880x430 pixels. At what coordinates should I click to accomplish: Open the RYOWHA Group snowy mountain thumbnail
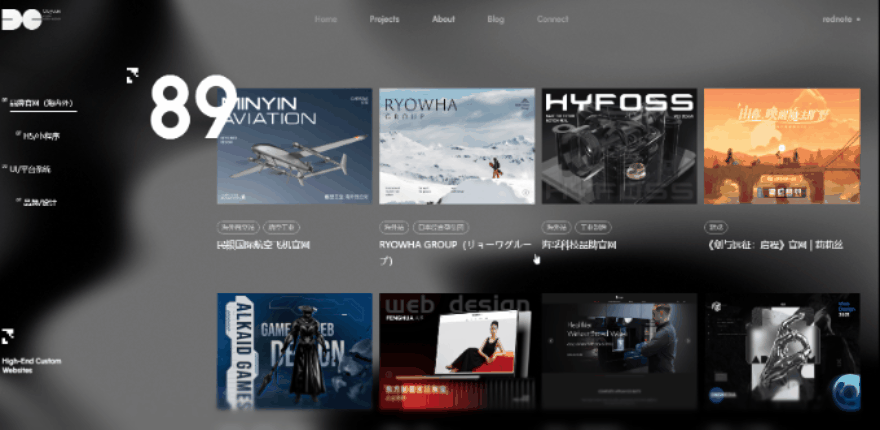tap(456, 146)
